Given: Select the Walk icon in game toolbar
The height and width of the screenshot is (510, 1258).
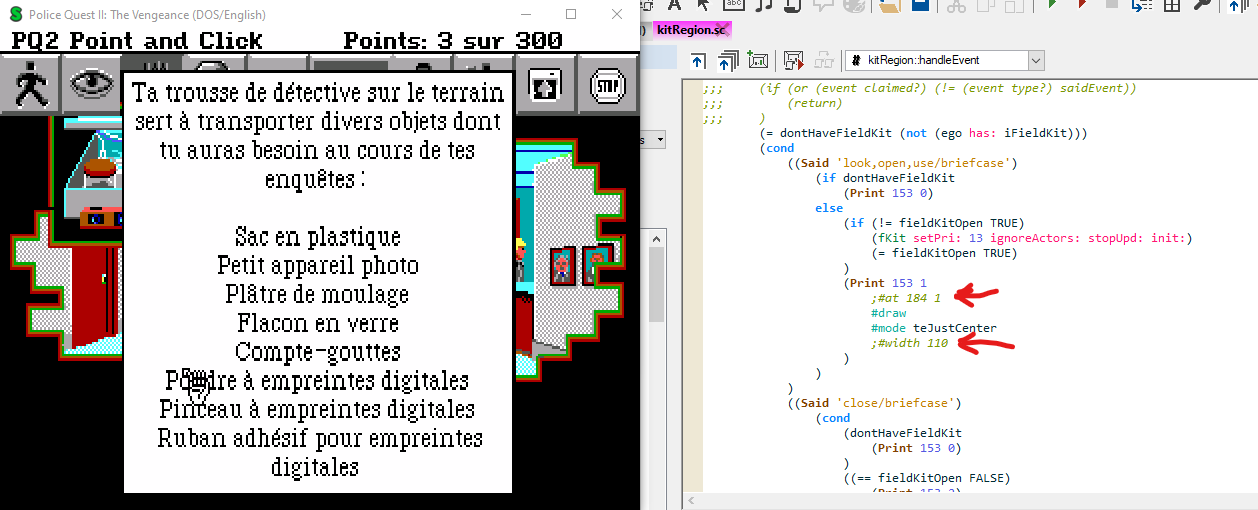Looking at the screenshot, I should click(x=30, y=84).
